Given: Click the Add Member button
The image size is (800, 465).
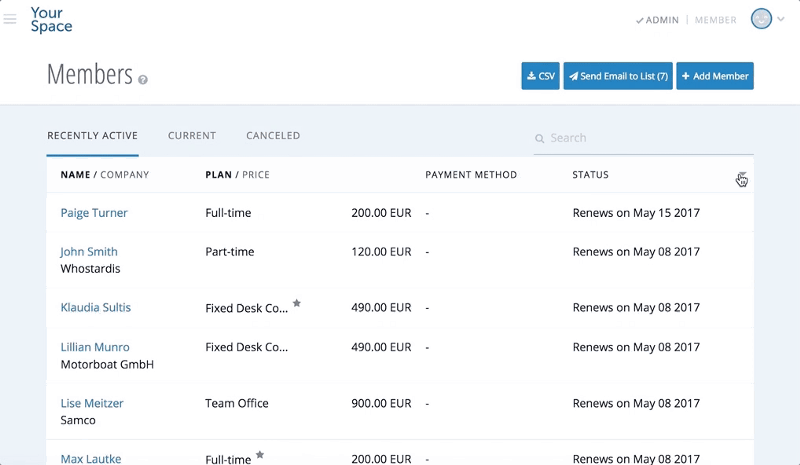Looking at the screenshot, I should pos(715,76).
